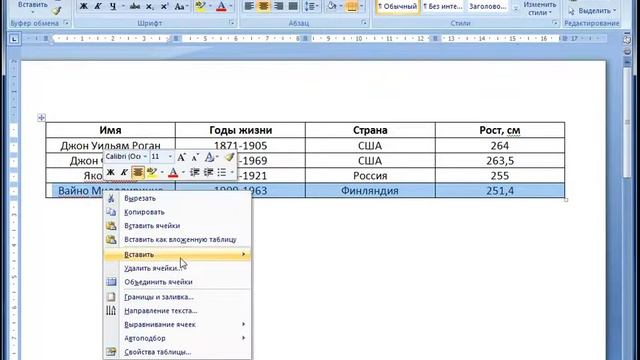
Task: Select the Заголовок style
Action: pyautogui.click(x=488, y=7)
